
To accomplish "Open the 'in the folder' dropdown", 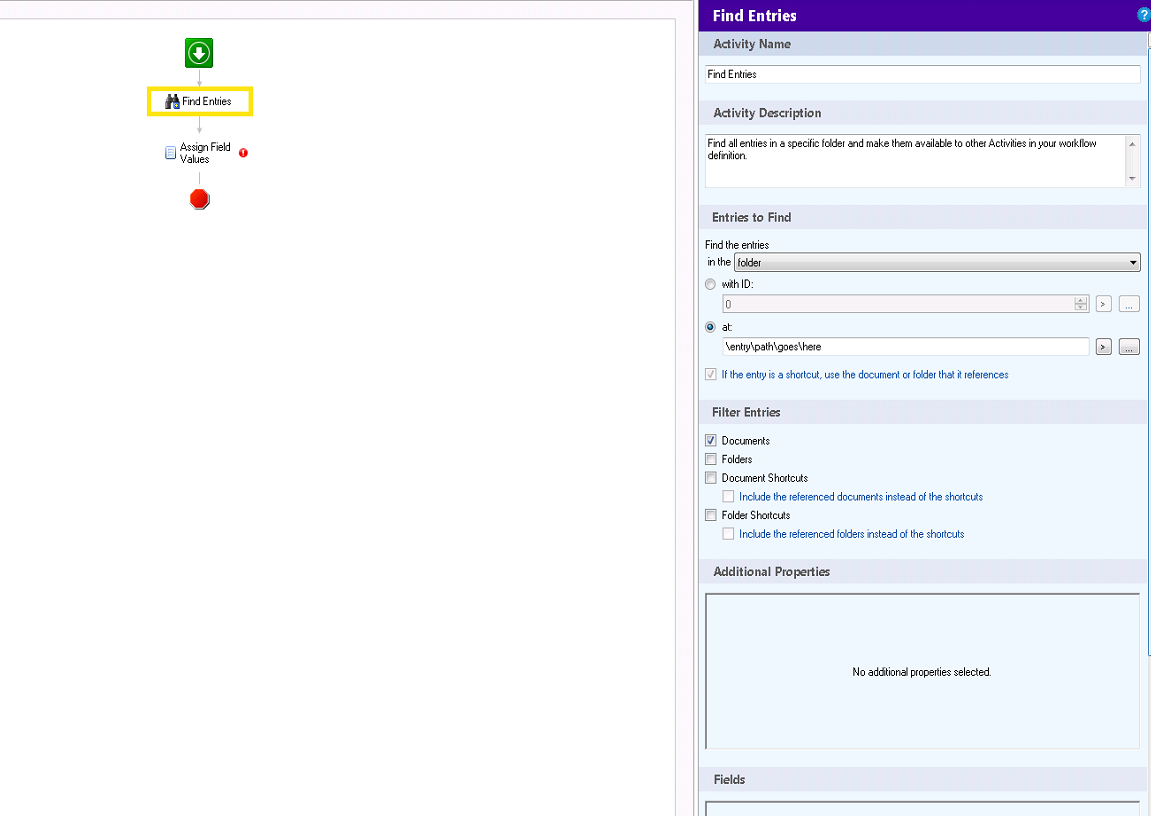I will (x=937, y=263).
